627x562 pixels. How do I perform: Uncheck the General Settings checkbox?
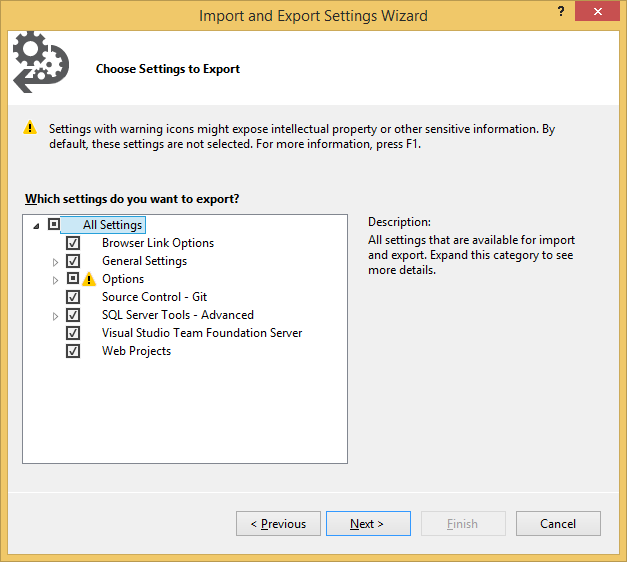[x=73, y=261]
